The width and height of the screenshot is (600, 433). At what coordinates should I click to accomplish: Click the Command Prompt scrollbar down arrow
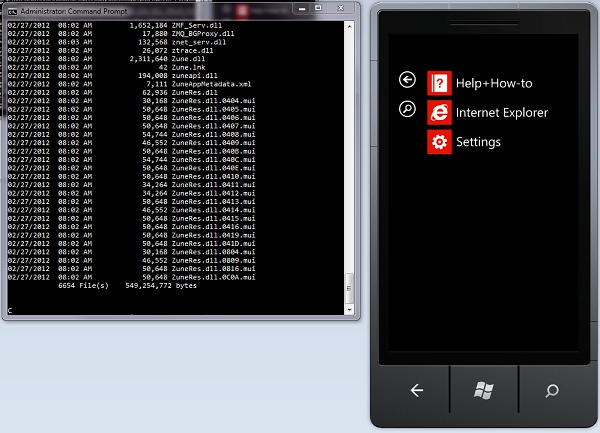pos(349,310)
